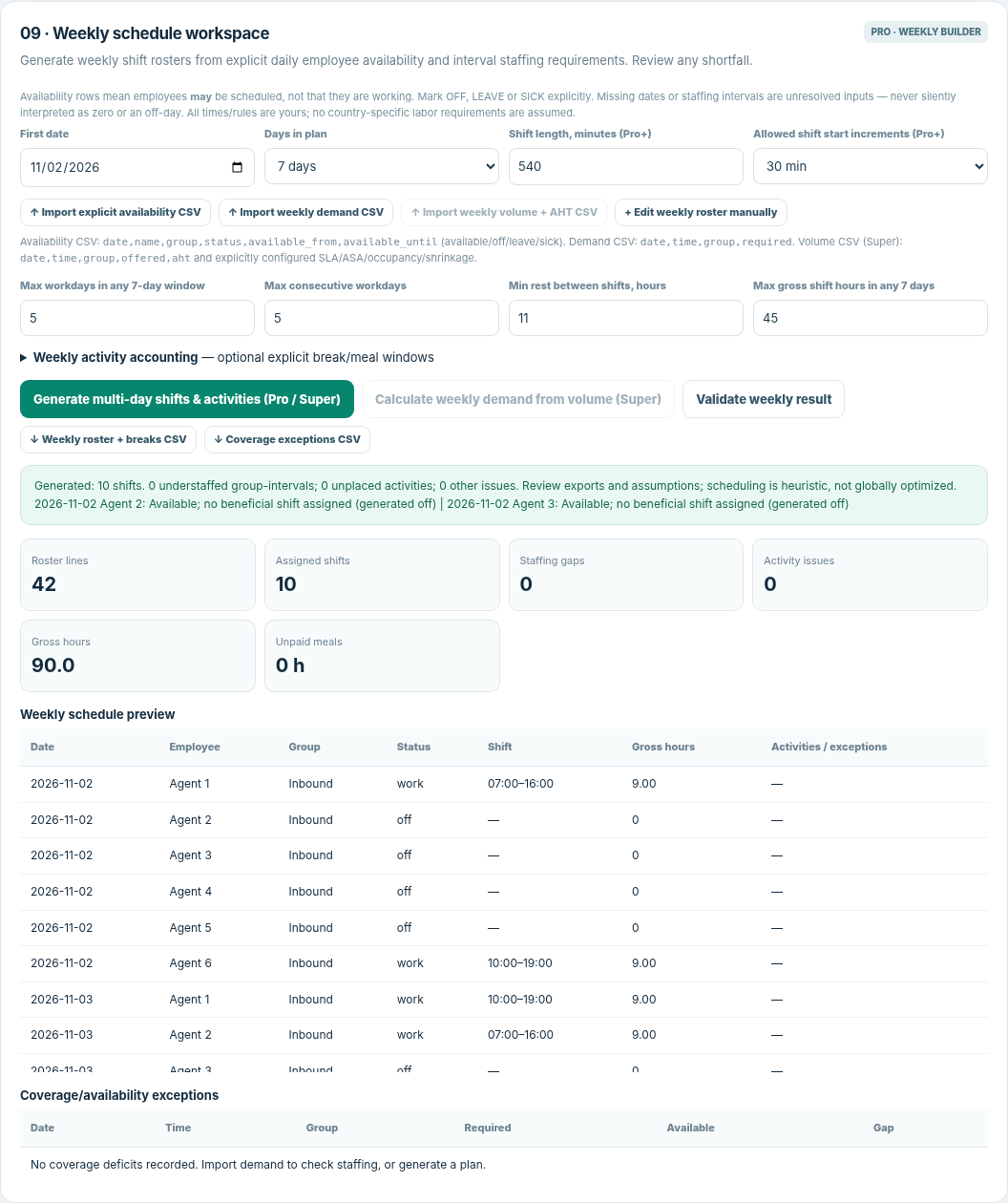Click Max gross shift hours field

point(871,318)
